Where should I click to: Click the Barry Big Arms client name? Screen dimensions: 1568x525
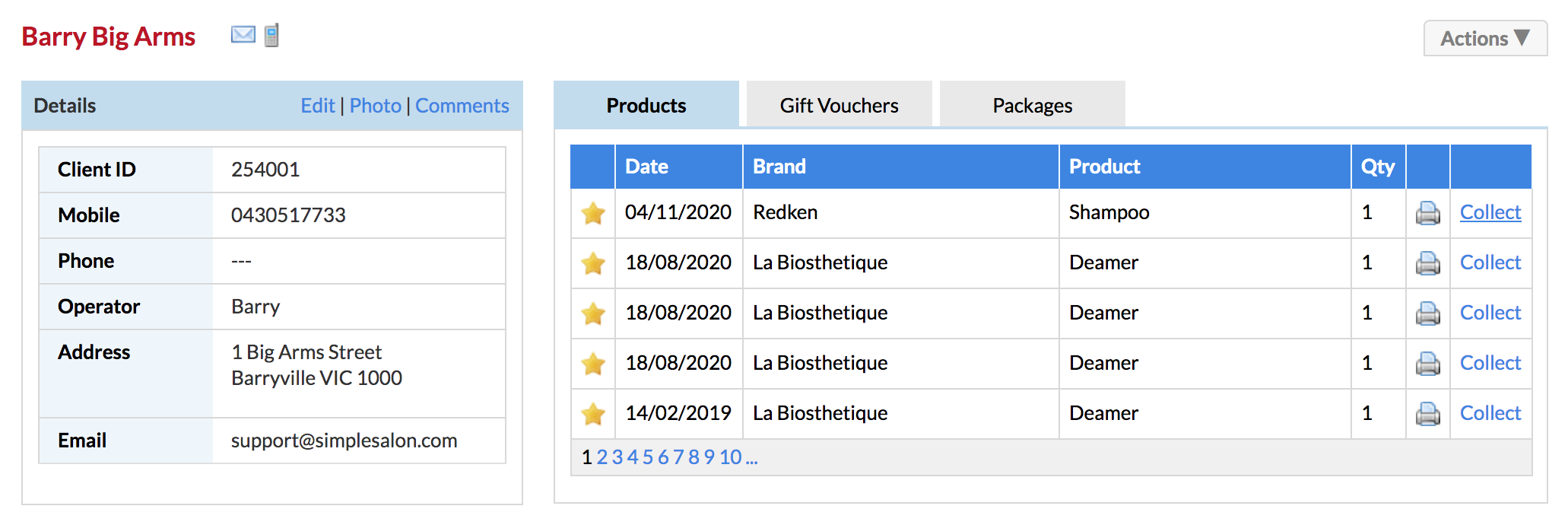pyautogui.click(x=109, y=37)
